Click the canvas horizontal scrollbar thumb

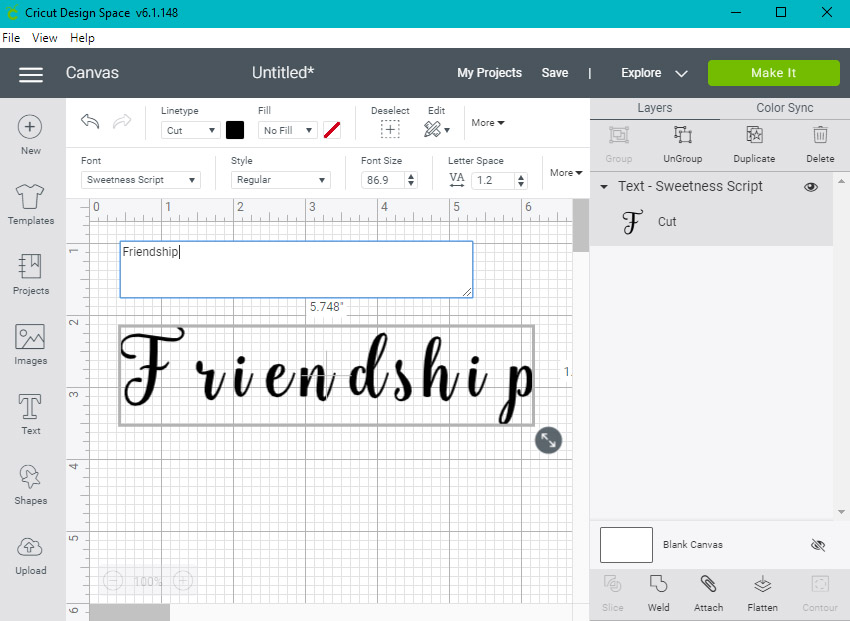tap(129, 612)
